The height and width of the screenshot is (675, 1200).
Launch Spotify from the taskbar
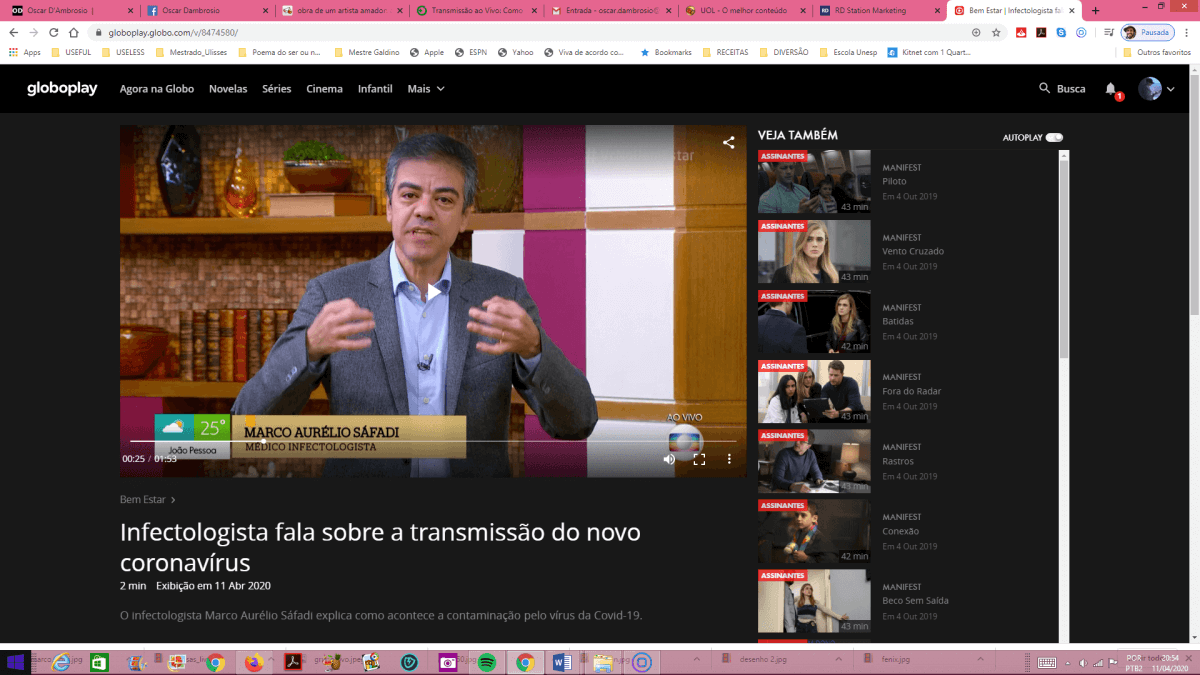point(486,662)
